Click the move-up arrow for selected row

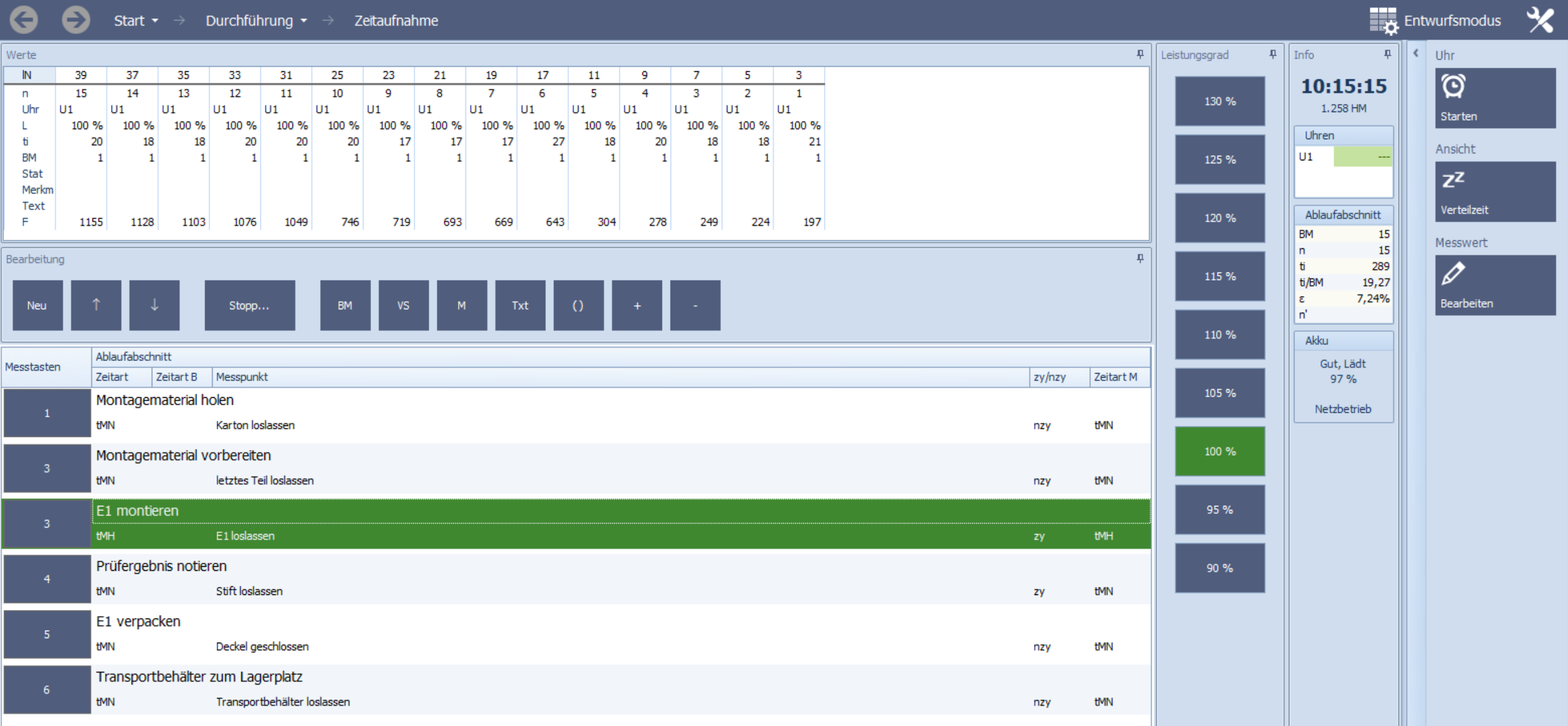tap(95, 304)
